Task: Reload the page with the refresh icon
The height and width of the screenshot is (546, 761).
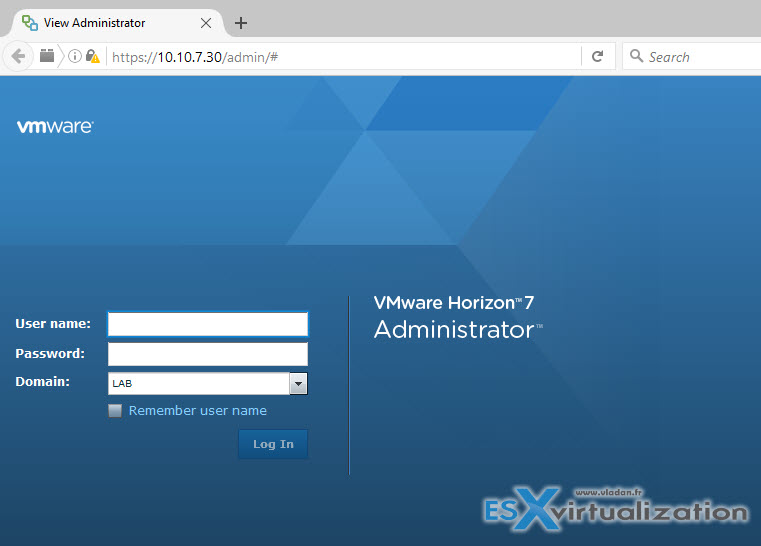Action: pyautogui.click(x=598, y=56)
